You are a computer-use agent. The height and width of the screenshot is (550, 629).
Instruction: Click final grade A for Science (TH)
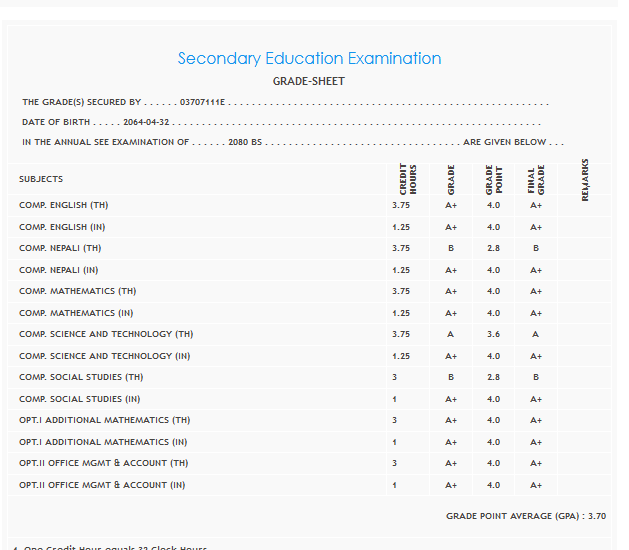click(536, 335)
